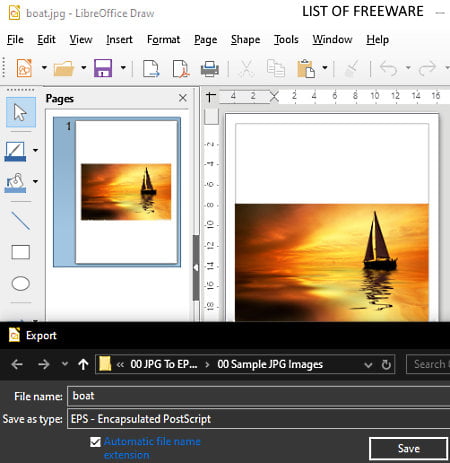Image resolution: width=450 pixels, height=463 pixels.
Task: Select page 1 thumbnail in Pages panel
Action: (x=117, y=192)
